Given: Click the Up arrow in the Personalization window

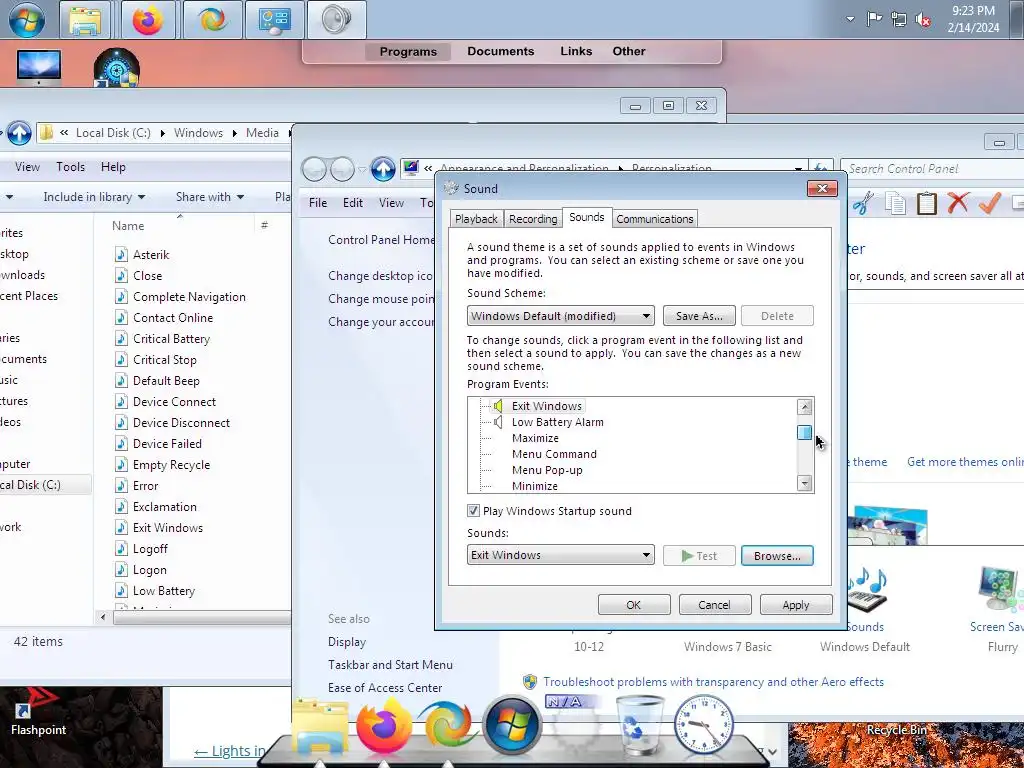Looking at the screenshot, I should (383, 169).
